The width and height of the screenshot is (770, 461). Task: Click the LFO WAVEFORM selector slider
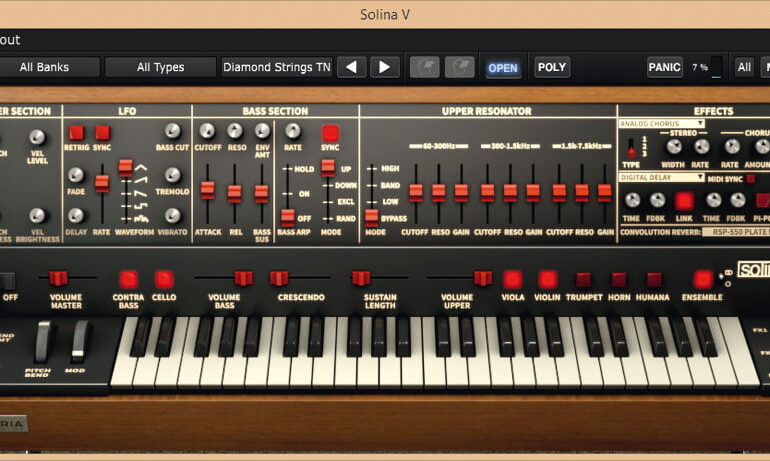click(126, 168)
